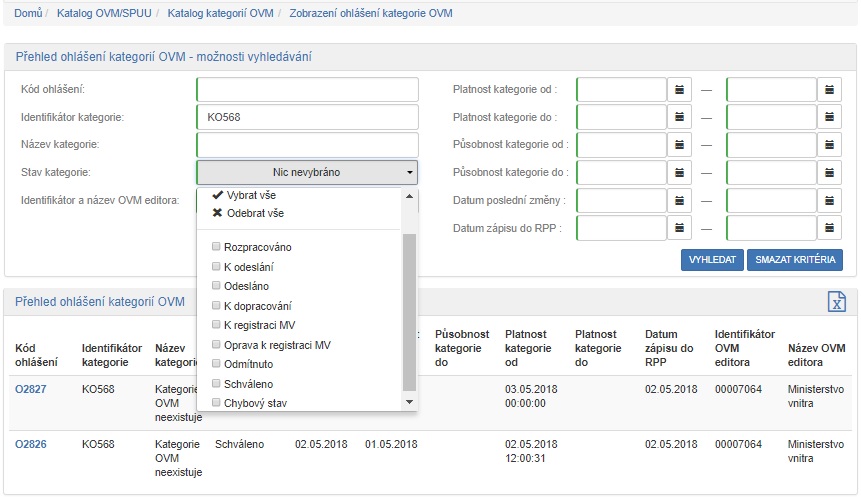861x497 pixels.
Task: Open record O2827 link
Action: pyautogui.click(x=31, y=389)
